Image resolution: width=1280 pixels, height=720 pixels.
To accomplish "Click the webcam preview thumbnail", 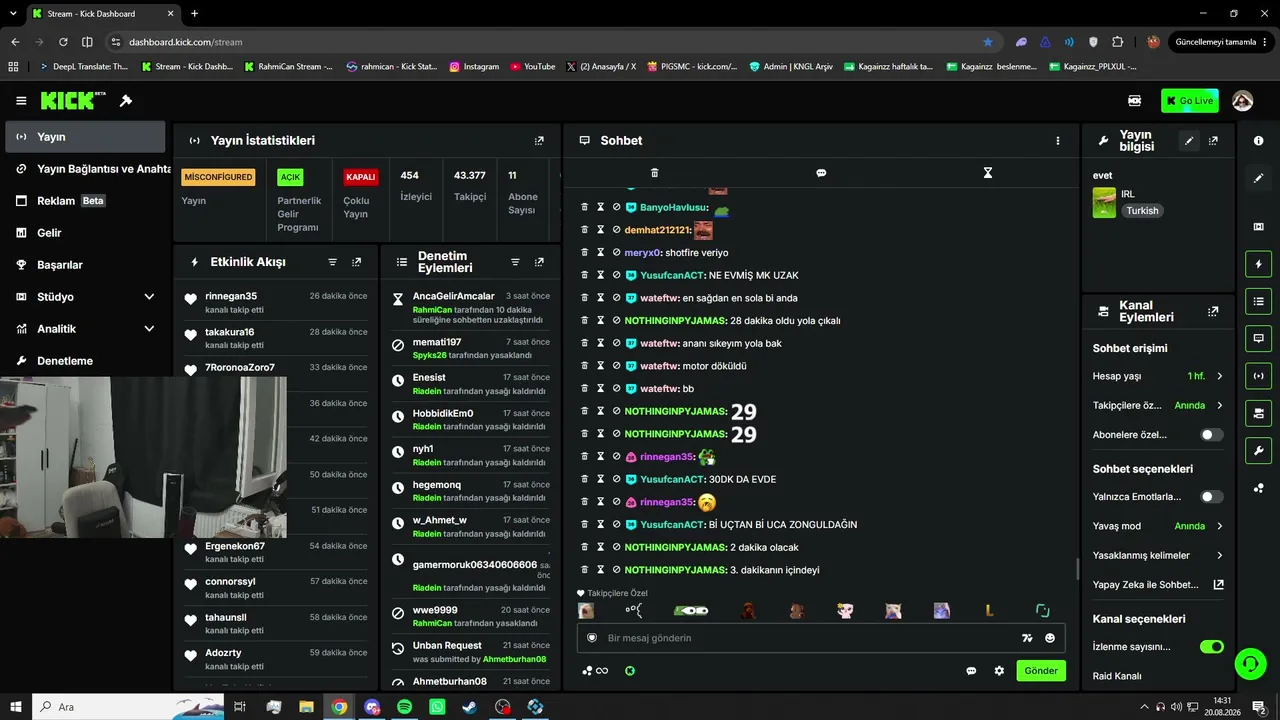I will (143, 457).
